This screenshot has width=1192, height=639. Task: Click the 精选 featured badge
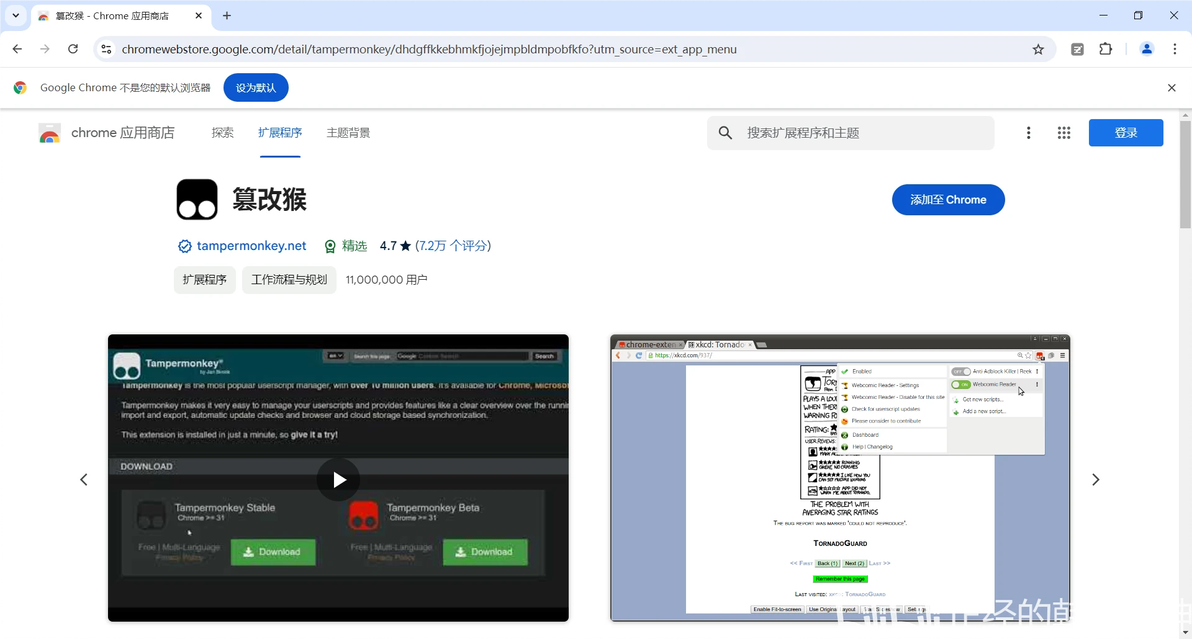point(346,245)
